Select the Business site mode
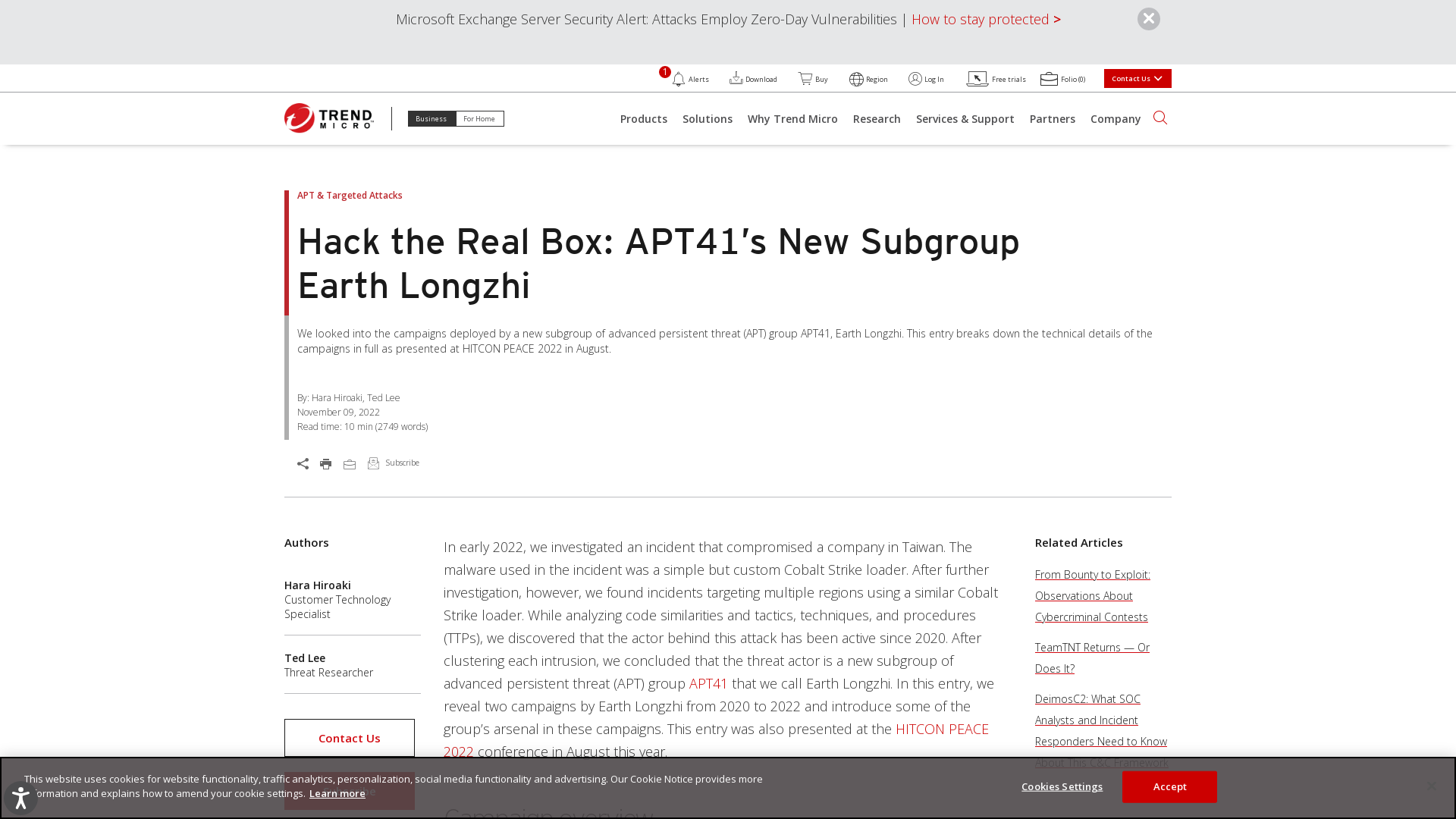 coord(431,118)
